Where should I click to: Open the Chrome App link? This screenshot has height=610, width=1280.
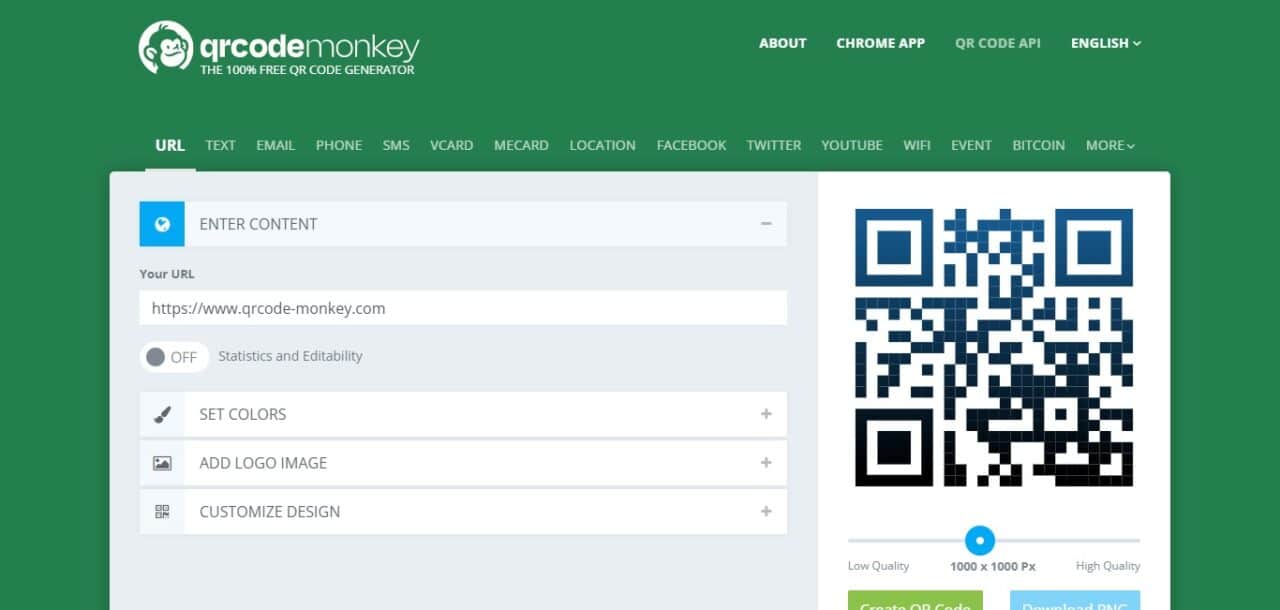tap(881, 43)
